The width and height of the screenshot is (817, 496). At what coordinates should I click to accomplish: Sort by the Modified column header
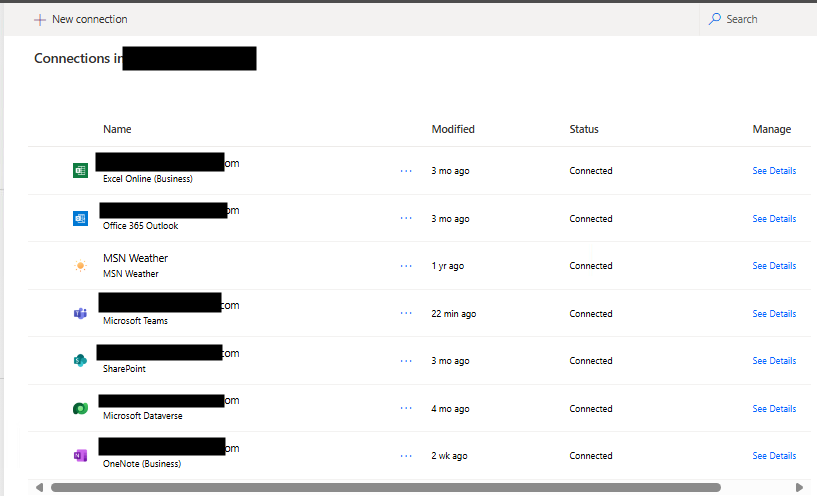453,129
